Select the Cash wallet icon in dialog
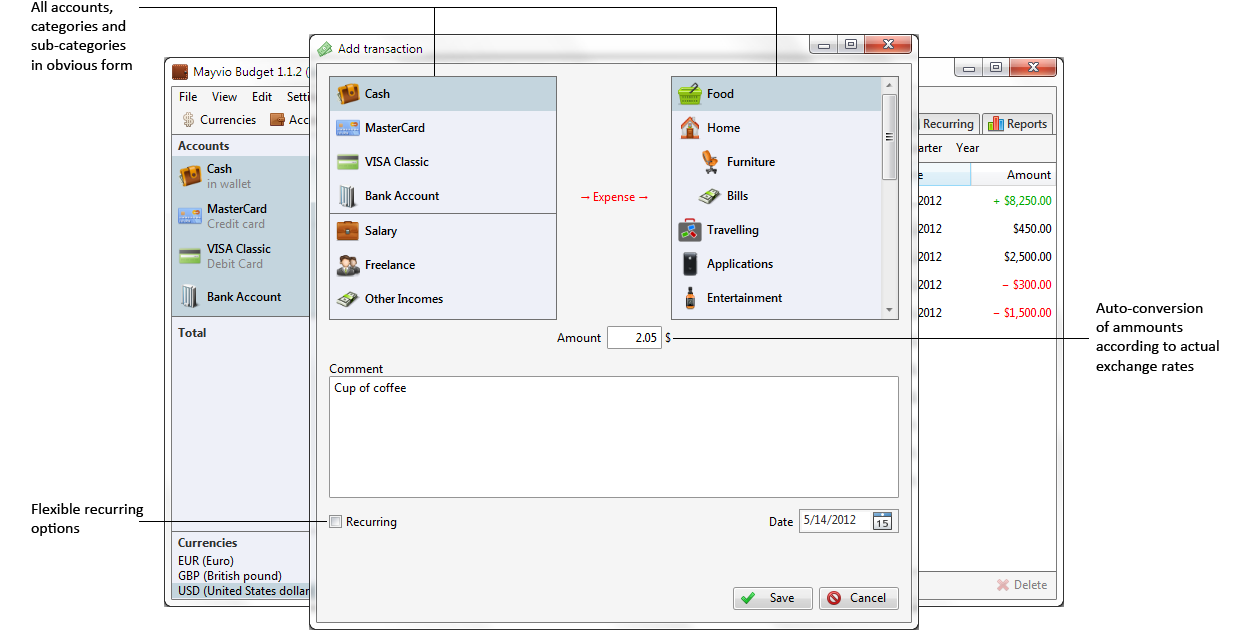This screenshot has height=630, width=1250. [348, 94]
